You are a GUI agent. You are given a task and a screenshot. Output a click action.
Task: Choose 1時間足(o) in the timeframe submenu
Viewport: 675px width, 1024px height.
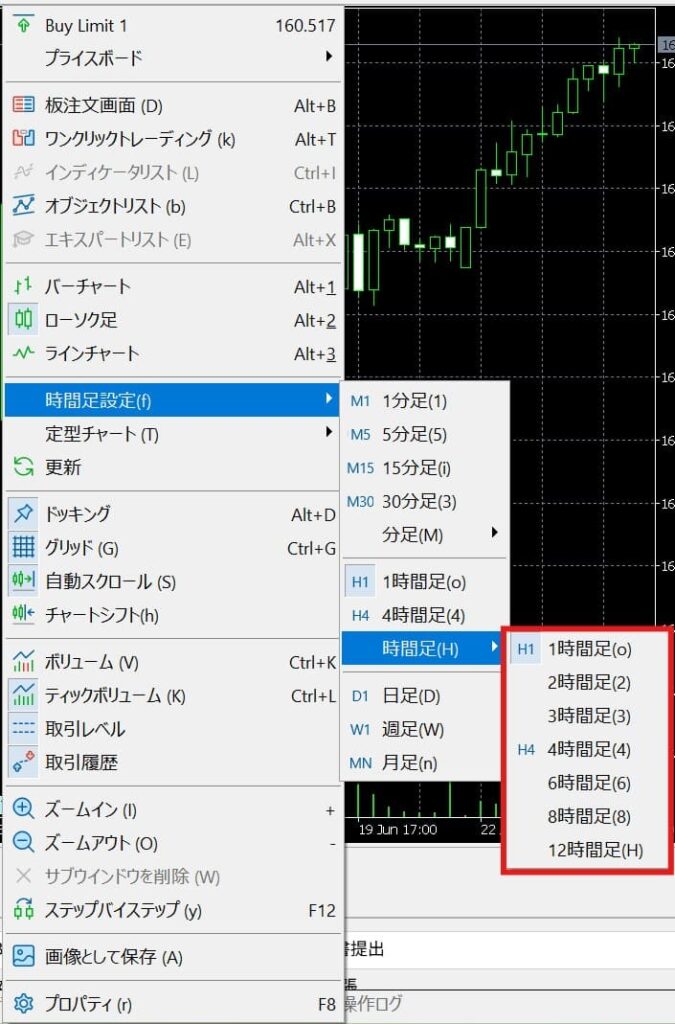click(424, 582)
